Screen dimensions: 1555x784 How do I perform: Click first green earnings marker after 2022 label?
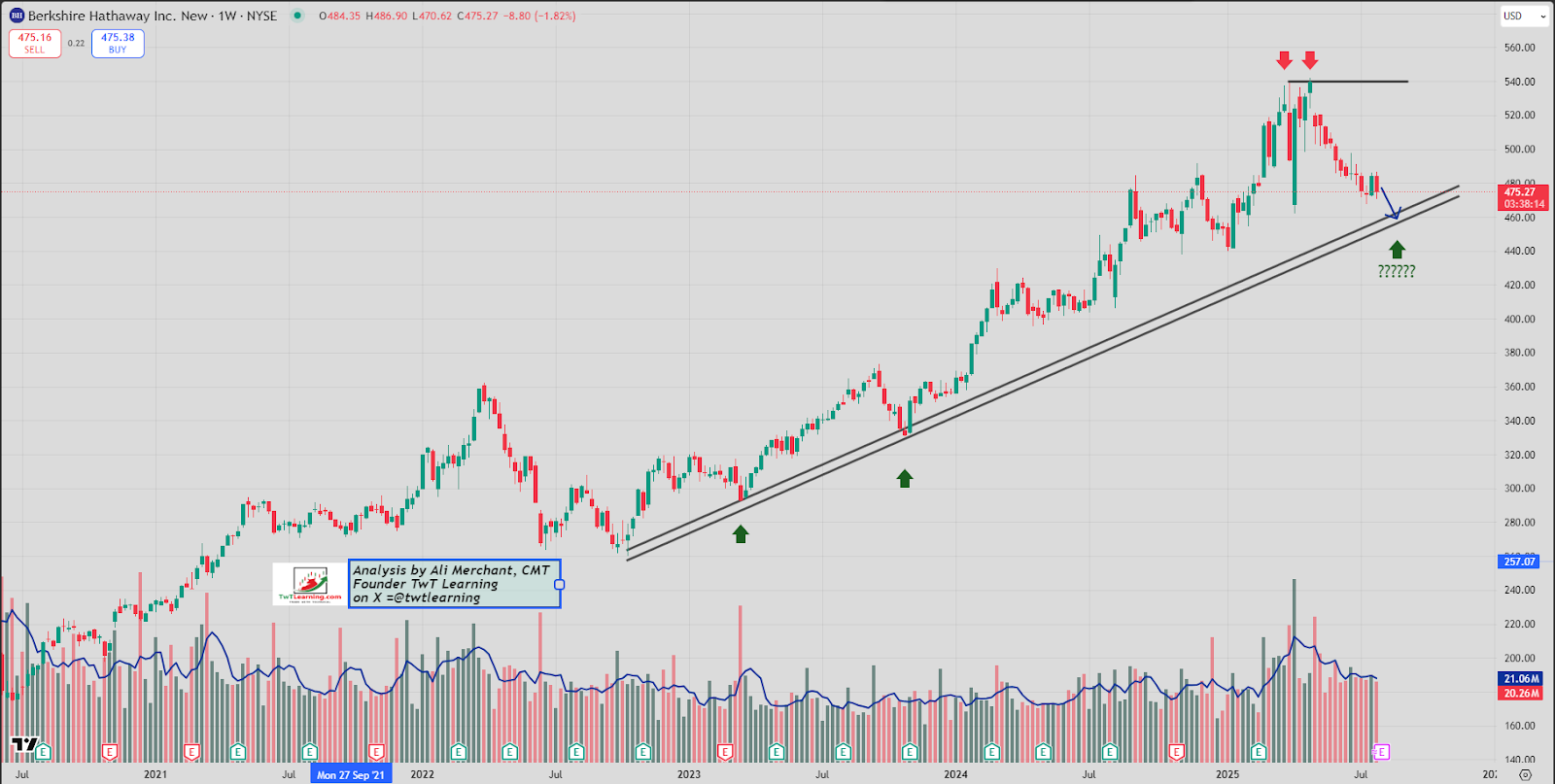458,752
